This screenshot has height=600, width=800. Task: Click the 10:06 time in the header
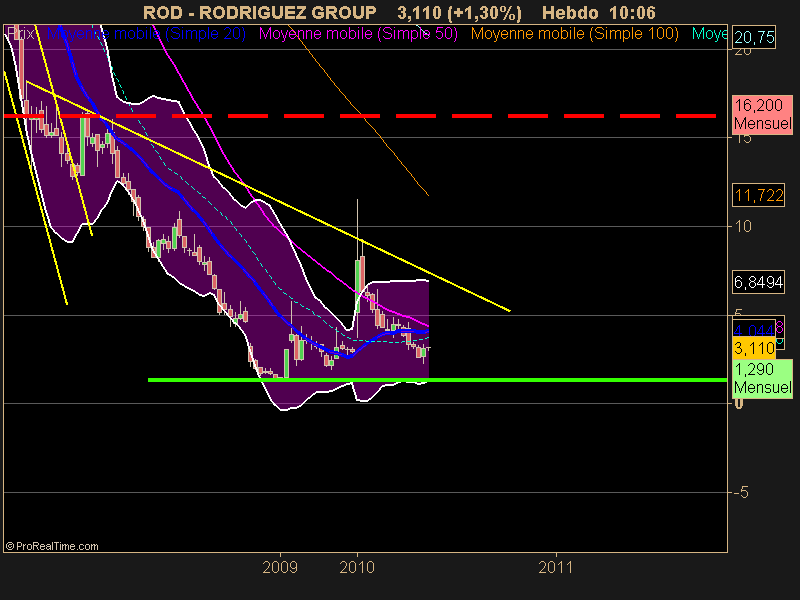632,12
